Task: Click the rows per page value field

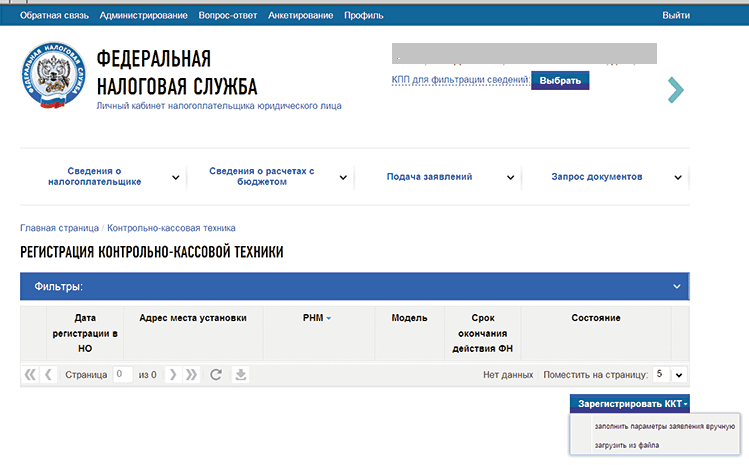Action: 662,375
